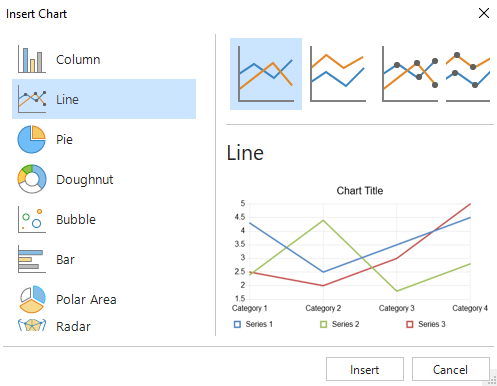Select the Bubble chart icon
The image size is (497, 386).
32,219
